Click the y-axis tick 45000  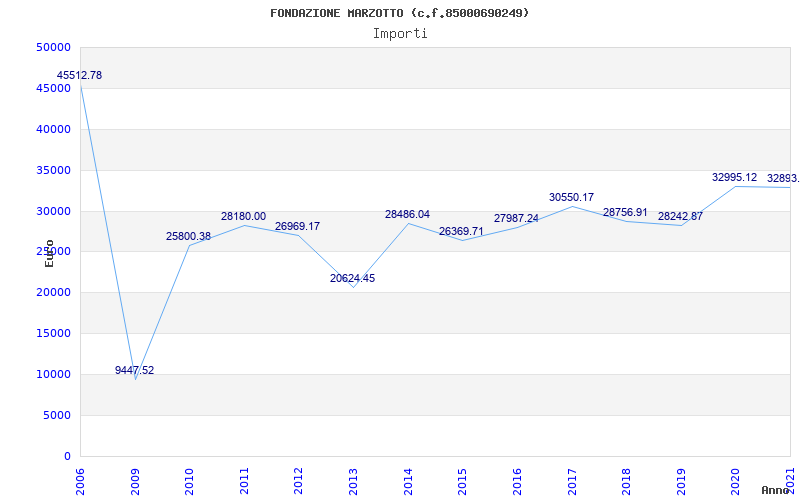click(x=53, y=88)
